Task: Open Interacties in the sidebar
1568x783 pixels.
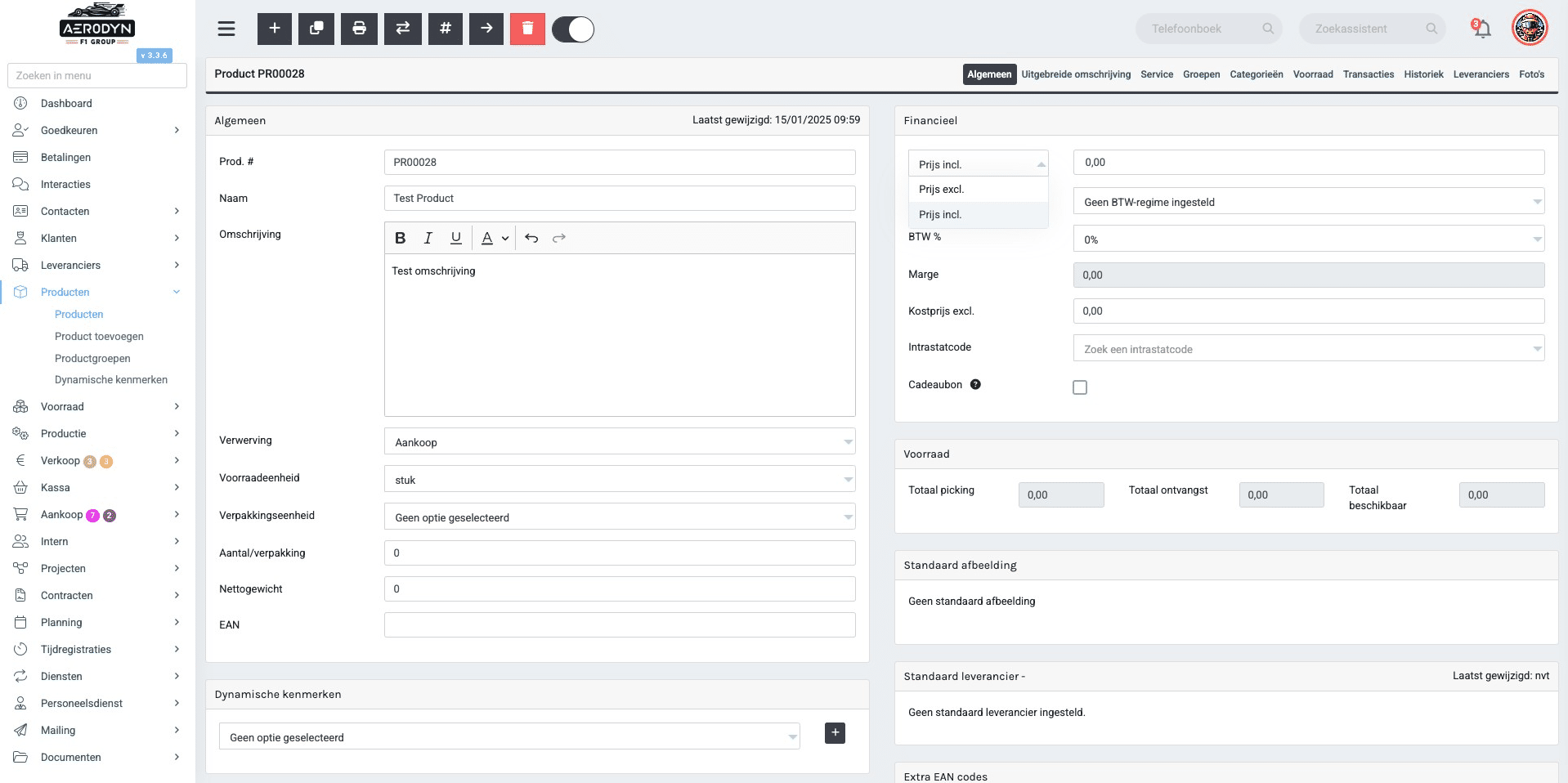Action: (65, 184)
